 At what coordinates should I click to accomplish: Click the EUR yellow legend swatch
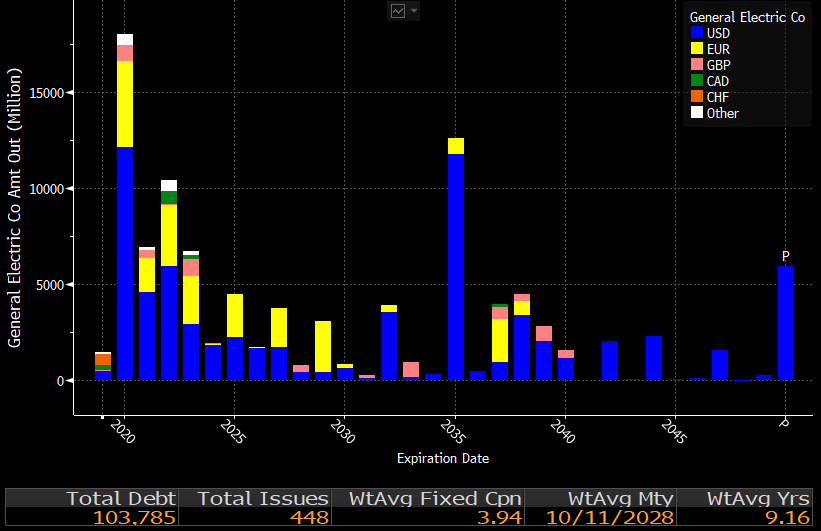(696, 49)
